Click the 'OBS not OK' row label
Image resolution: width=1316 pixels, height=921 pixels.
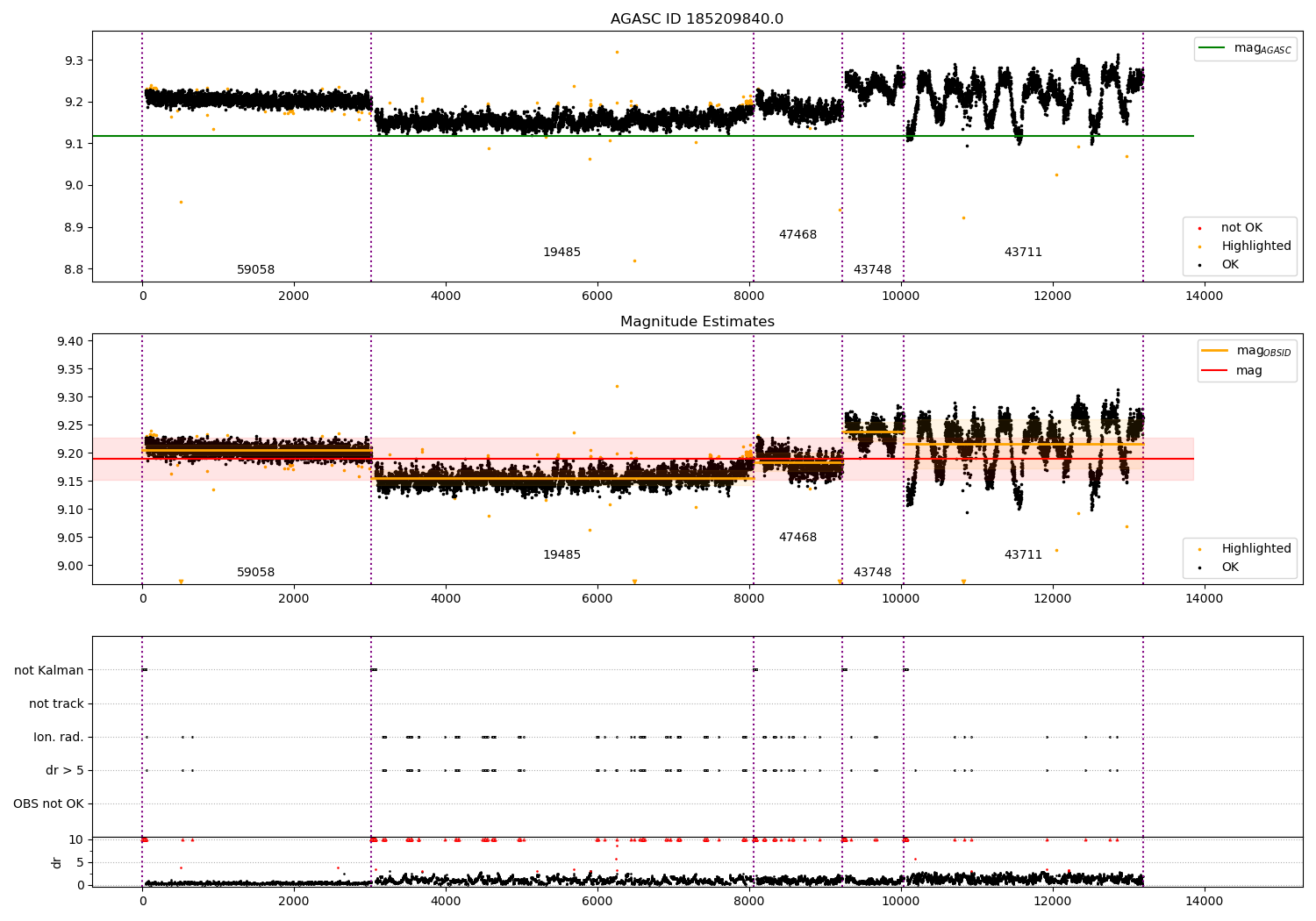coord(48,804)
